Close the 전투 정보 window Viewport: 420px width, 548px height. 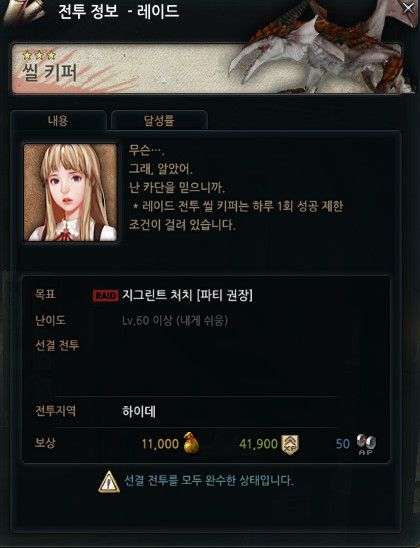point(408,8)
